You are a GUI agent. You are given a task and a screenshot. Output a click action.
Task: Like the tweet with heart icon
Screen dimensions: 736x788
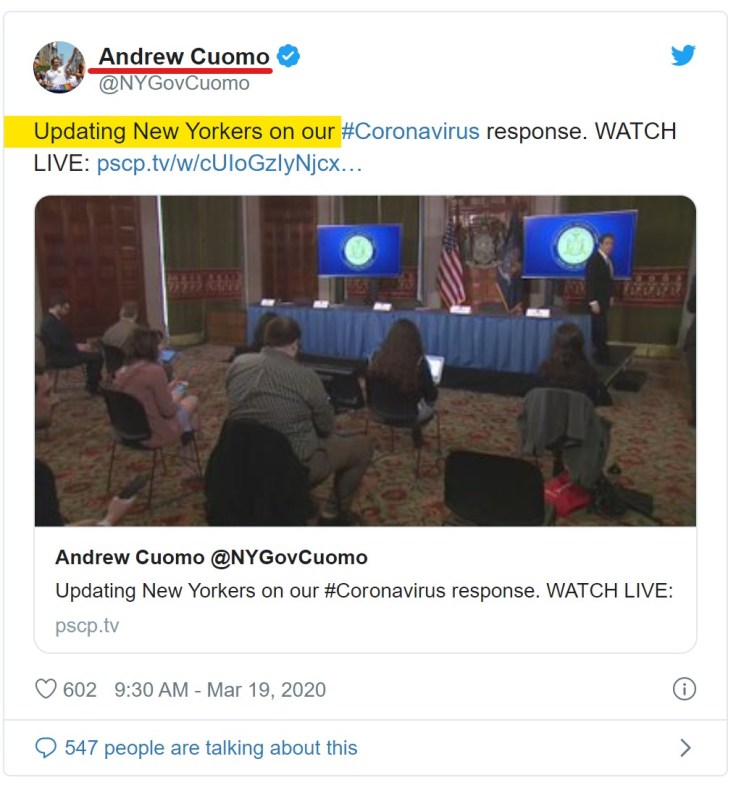click(x=46, y=689)
